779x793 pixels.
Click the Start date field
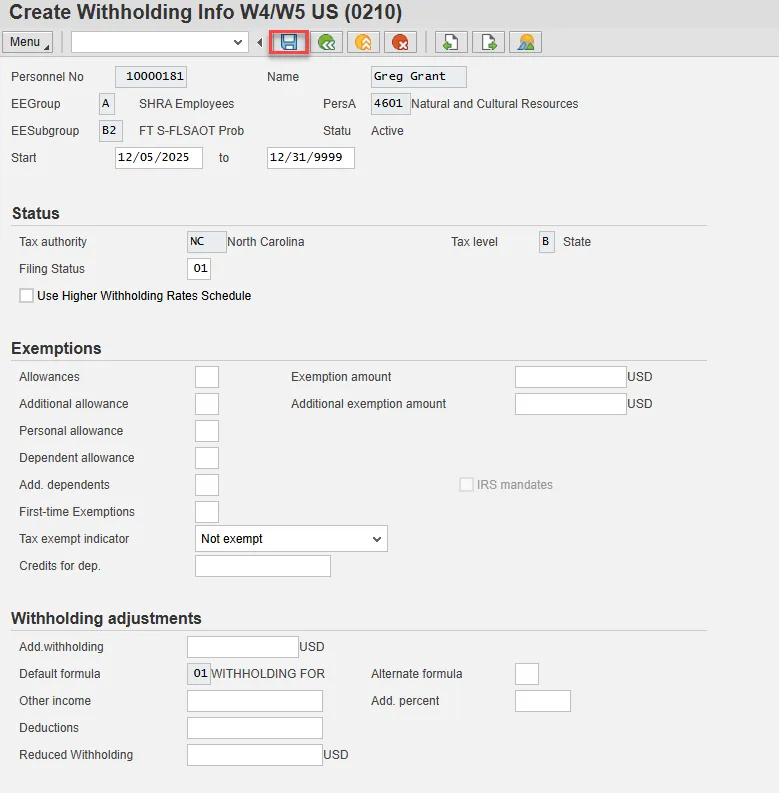(158, 158)
